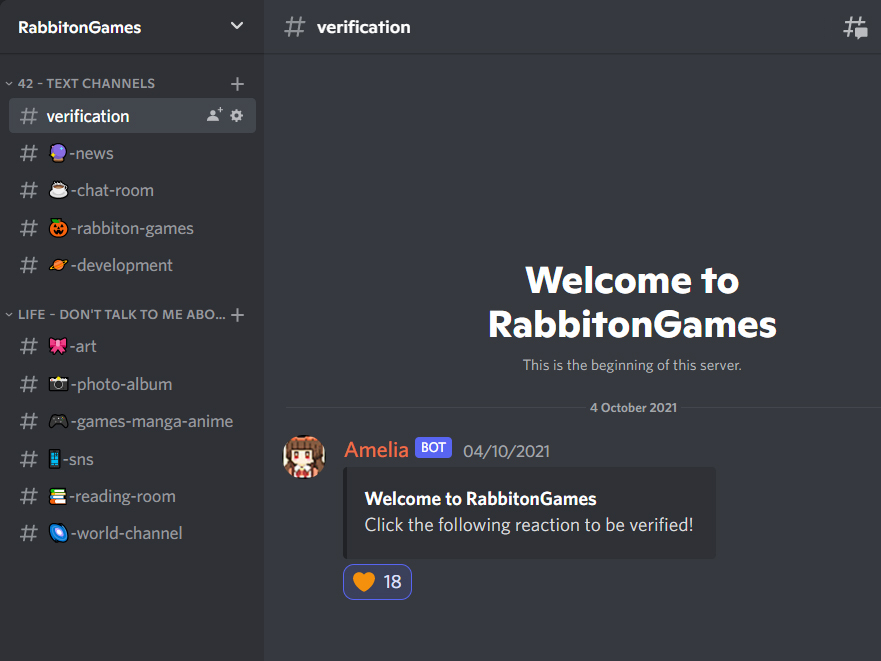881x661 pixels.
Task: Switch to the rabbiton-games channel
Action: click(132, 228)
